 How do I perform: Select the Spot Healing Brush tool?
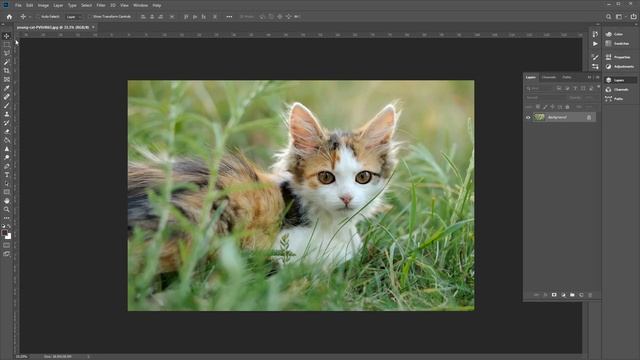(x=7, y=97)
